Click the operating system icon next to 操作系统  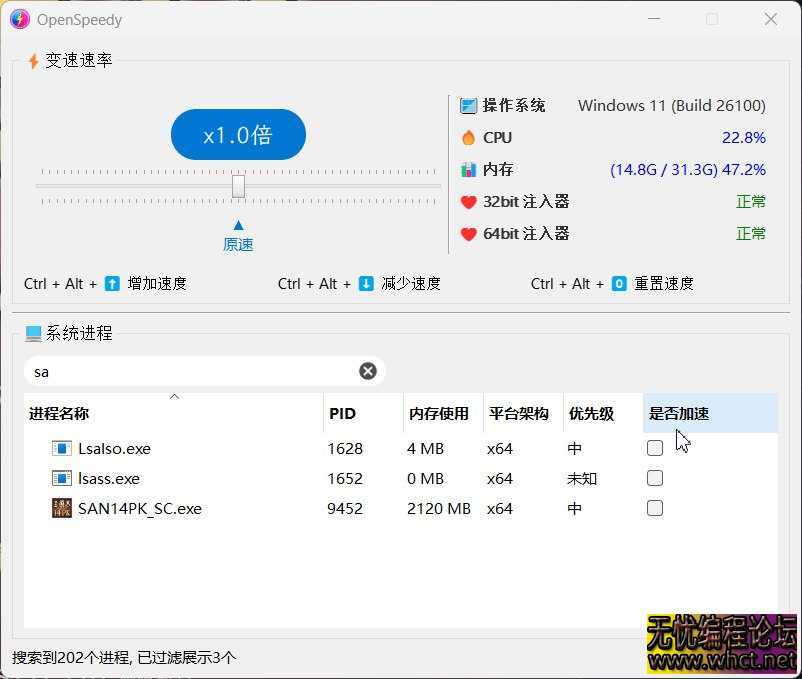coord(467,105)
